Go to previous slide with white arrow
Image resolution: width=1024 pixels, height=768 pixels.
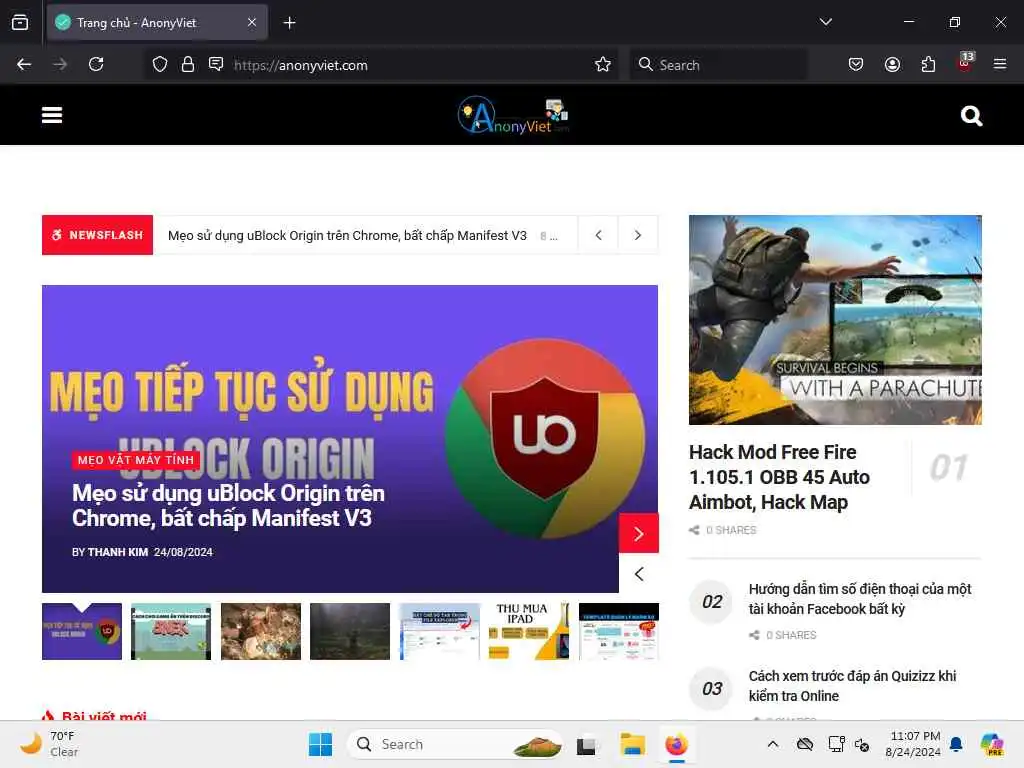pyautogui.click(x=639, y=574)
